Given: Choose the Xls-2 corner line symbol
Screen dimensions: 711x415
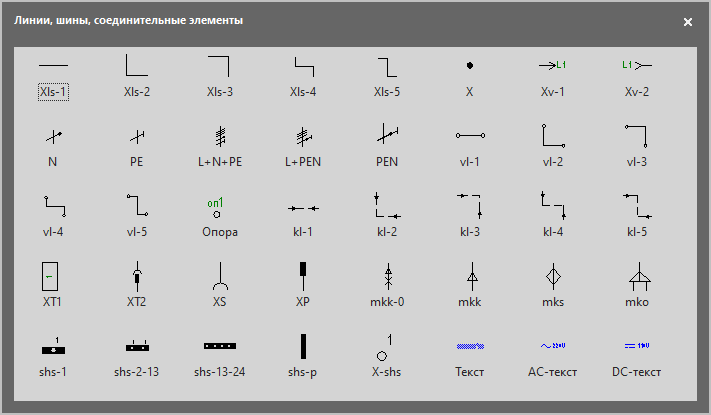Looking at the screenshot, I should coord(137,76).
